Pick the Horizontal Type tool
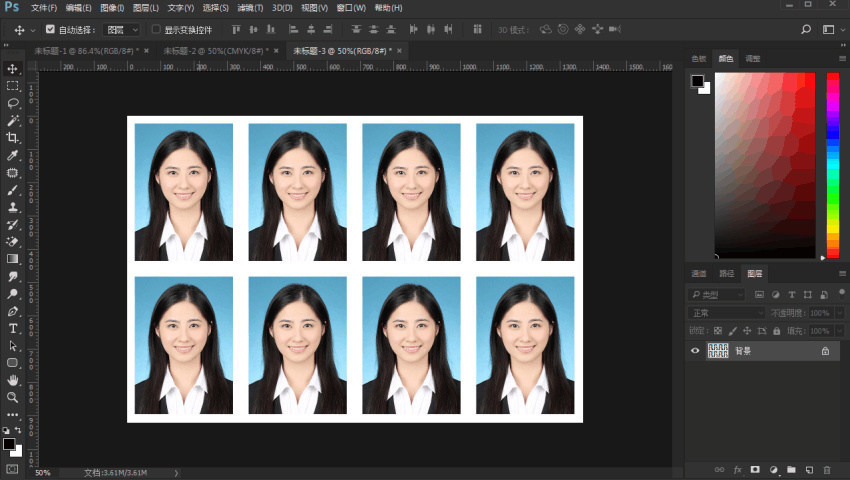The image size is (850, 480). pos(13,328)
